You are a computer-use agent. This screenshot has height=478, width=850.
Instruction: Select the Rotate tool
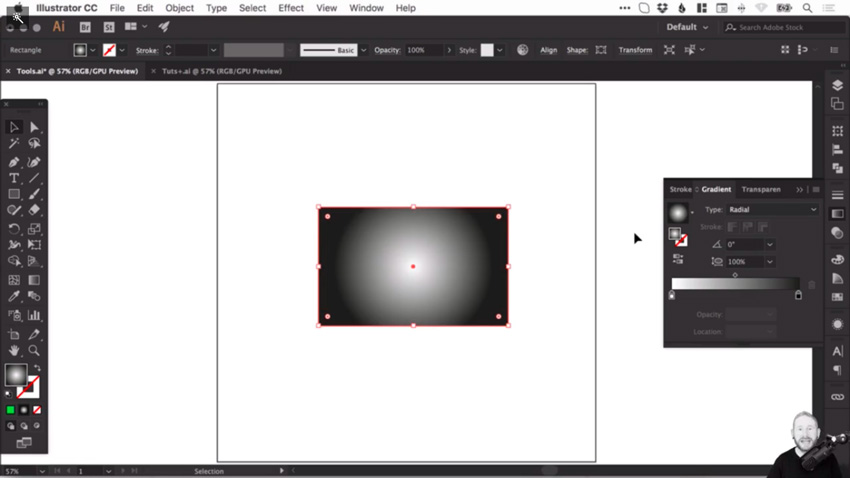[x=14, y=229]
